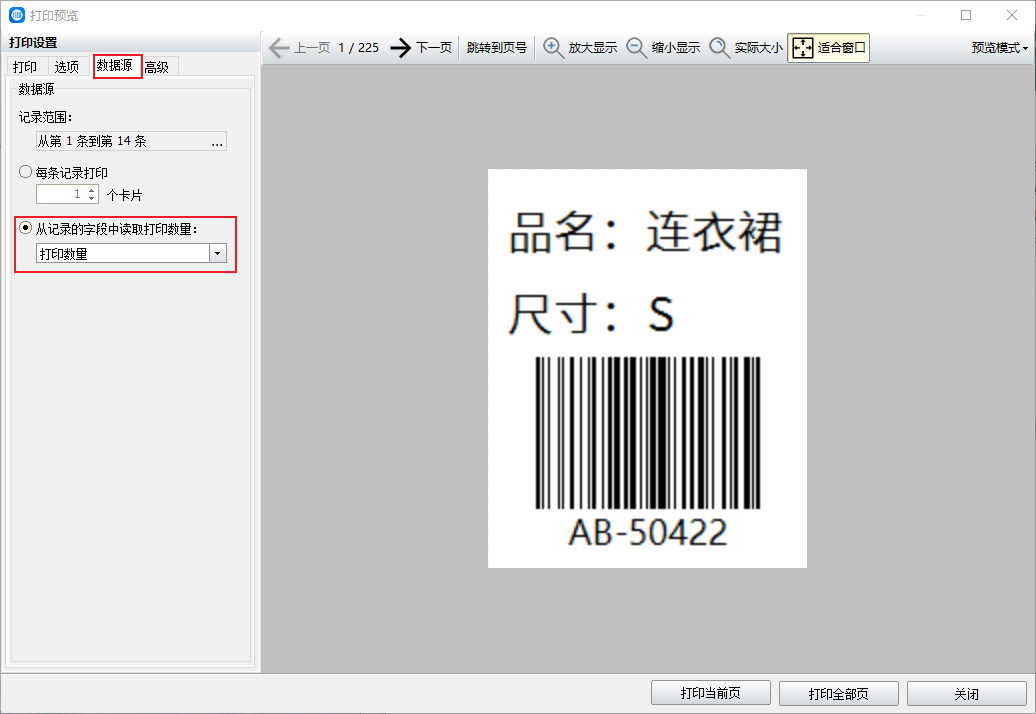Viewport: 1036px width, 714px height.
Task: Click the fit-to-window icon
Action: click(x=803, y=48)
